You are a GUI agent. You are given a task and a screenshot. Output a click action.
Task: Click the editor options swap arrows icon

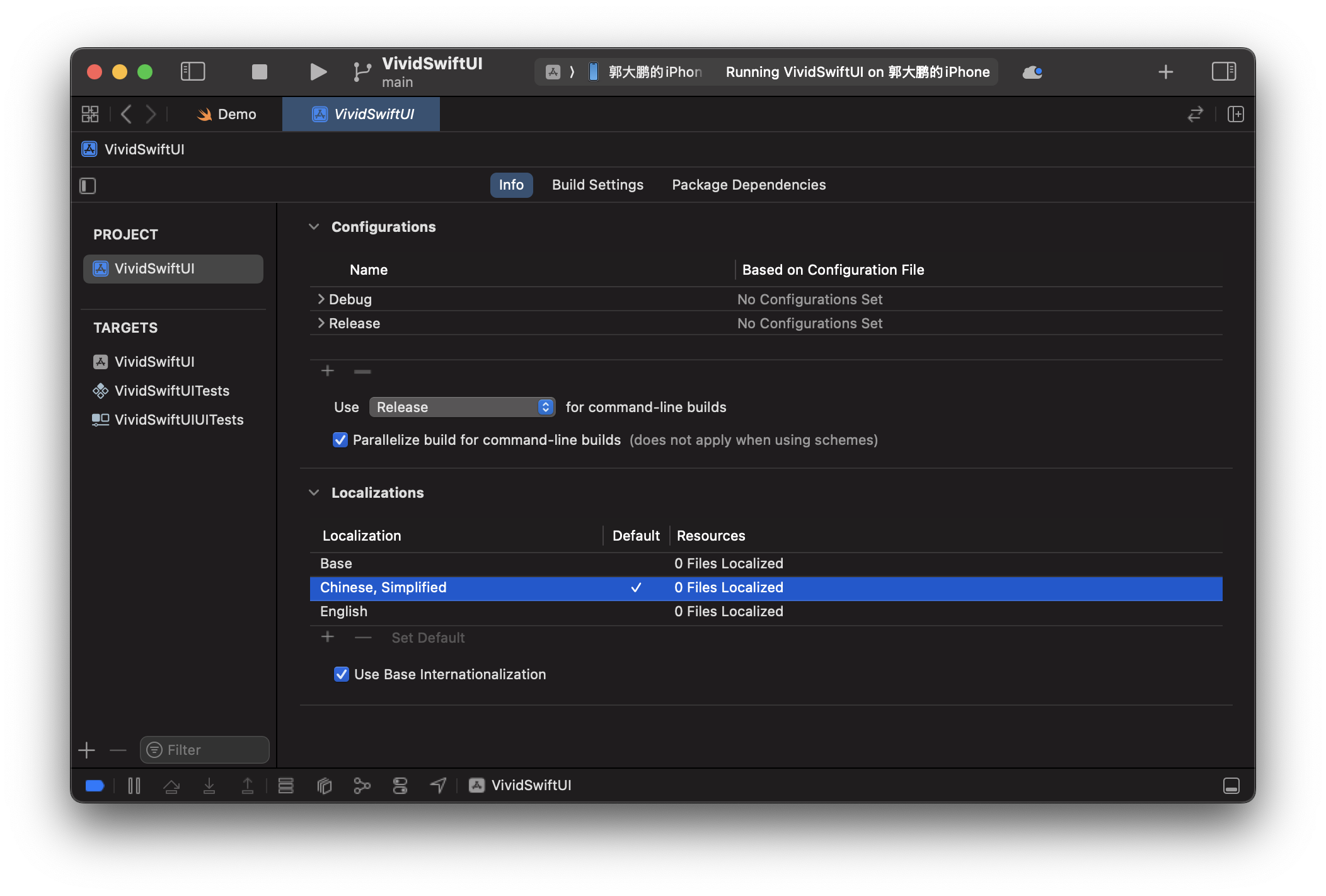(x=1195, y=114)
